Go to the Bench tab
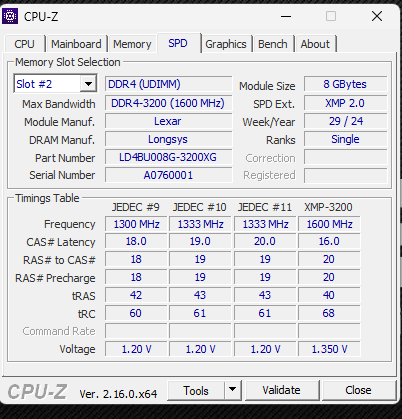402x419 pixels. click(x=273, y=44)
